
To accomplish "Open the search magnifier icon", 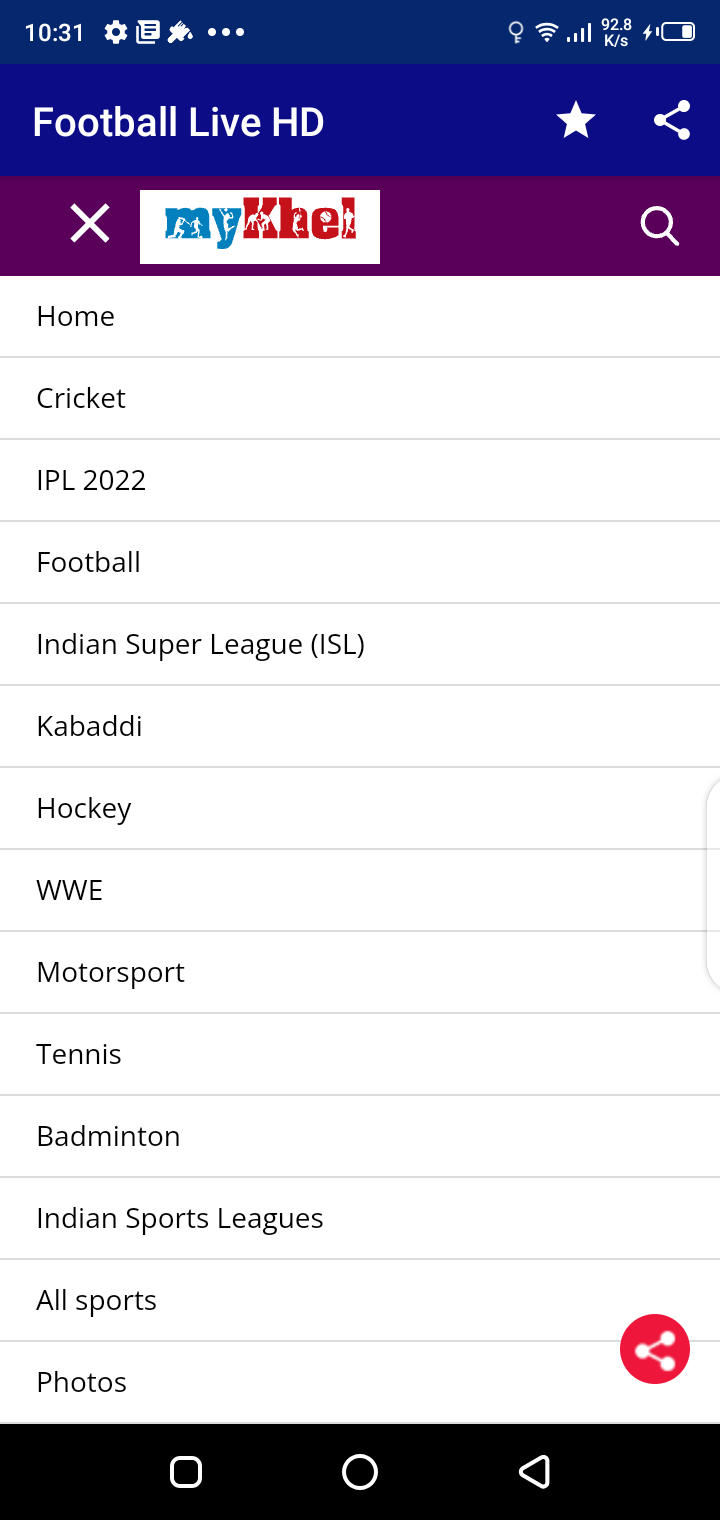I will (659, 226).
